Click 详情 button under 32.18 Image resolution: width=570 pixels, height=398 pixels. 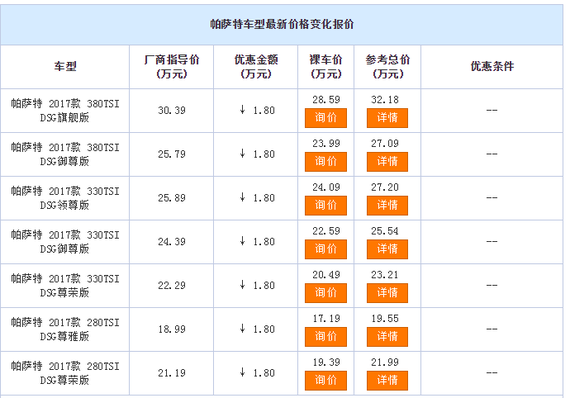coord(387,118)
